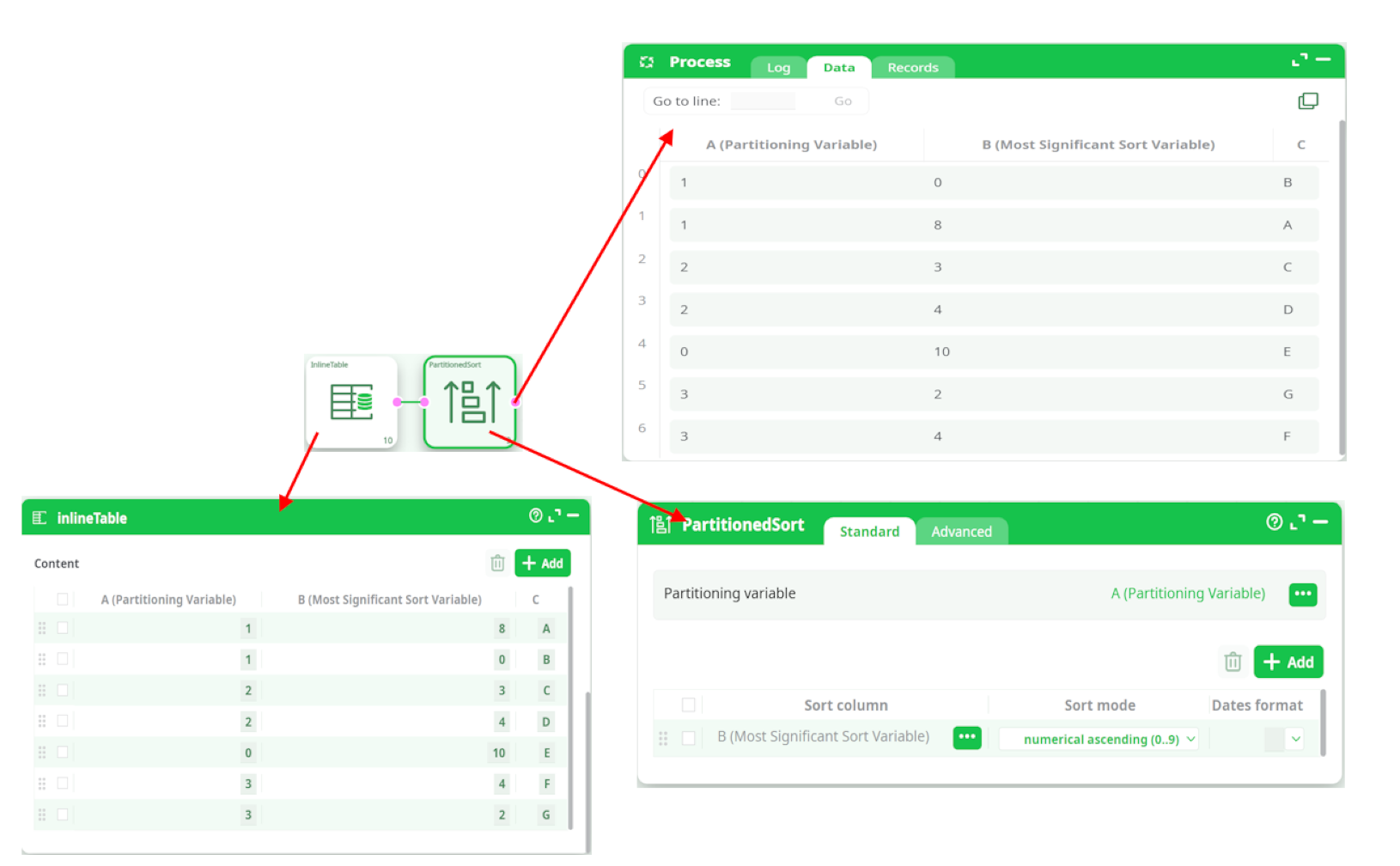Expand the PartitionedSort panel to fullscreen

pyautogui.click(x=1298, y=521)
